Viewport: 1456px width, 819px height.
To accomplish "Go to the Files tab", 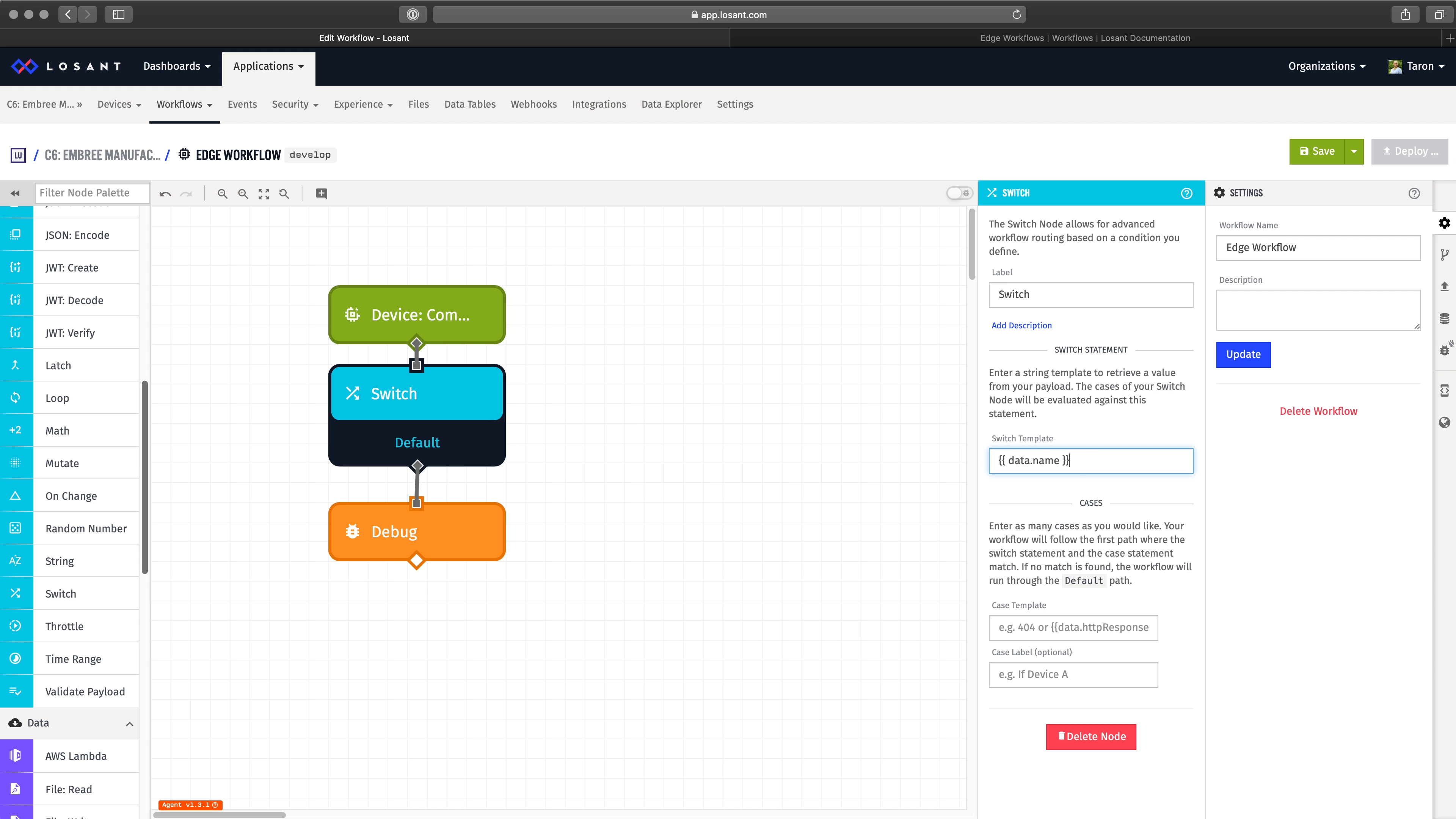I will pyautogui.click(x=418, y=104).
